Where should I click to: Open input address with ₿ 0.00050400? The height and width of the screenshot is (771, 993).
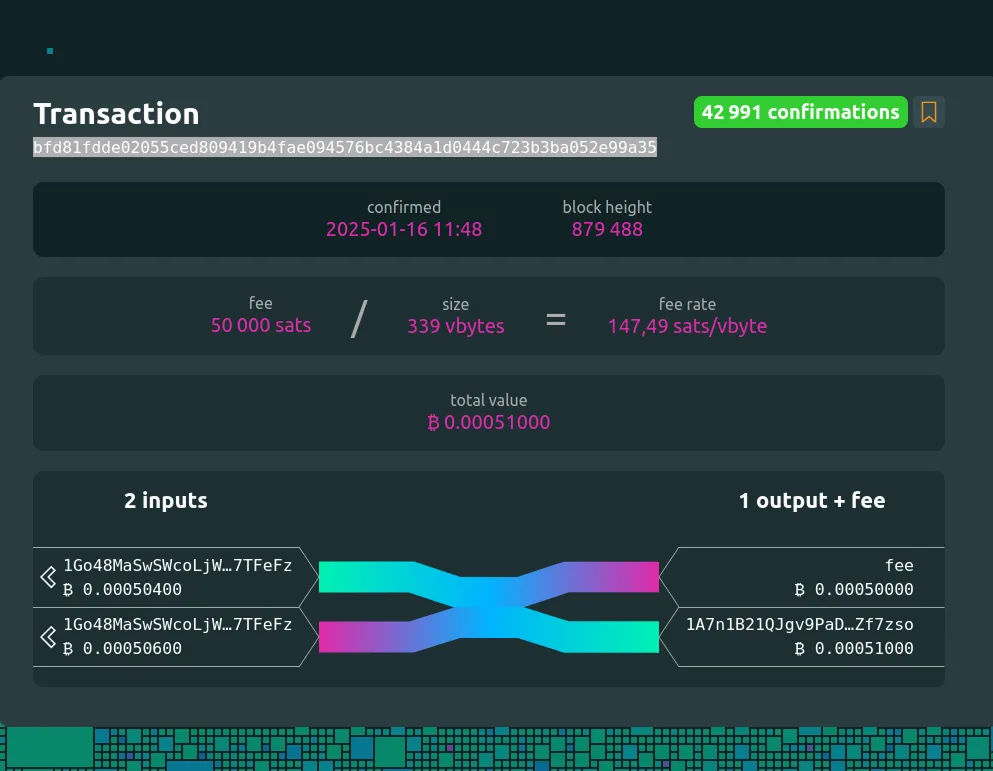coord(178,566)
